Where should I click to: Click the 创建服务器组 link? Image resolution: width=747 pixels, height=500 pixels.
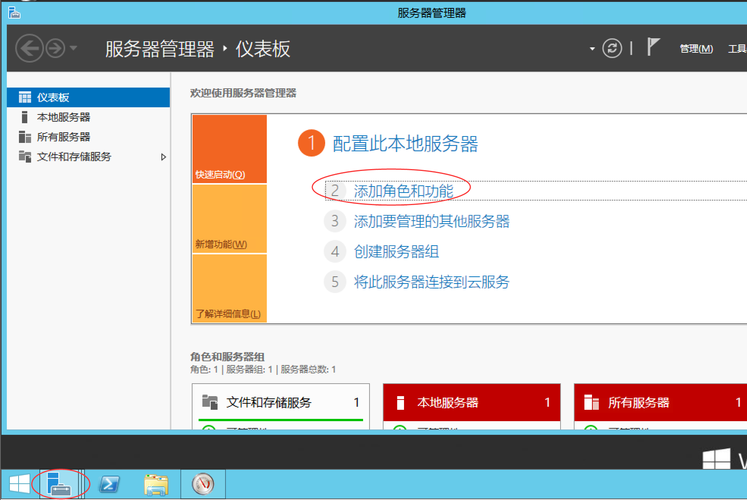click(x=396, y=251)
